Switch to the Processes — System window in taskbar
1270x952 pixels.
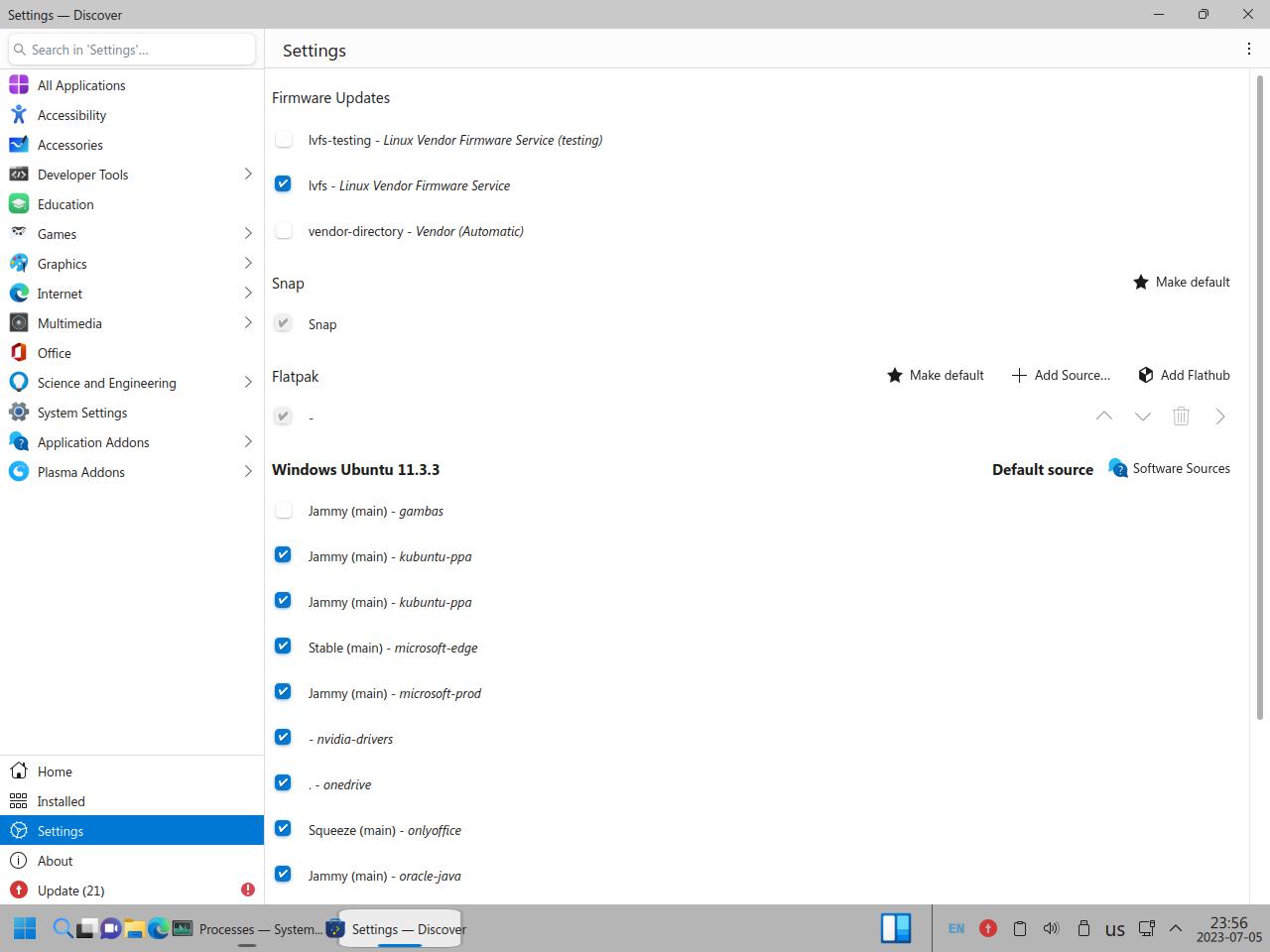pos(247,929)
